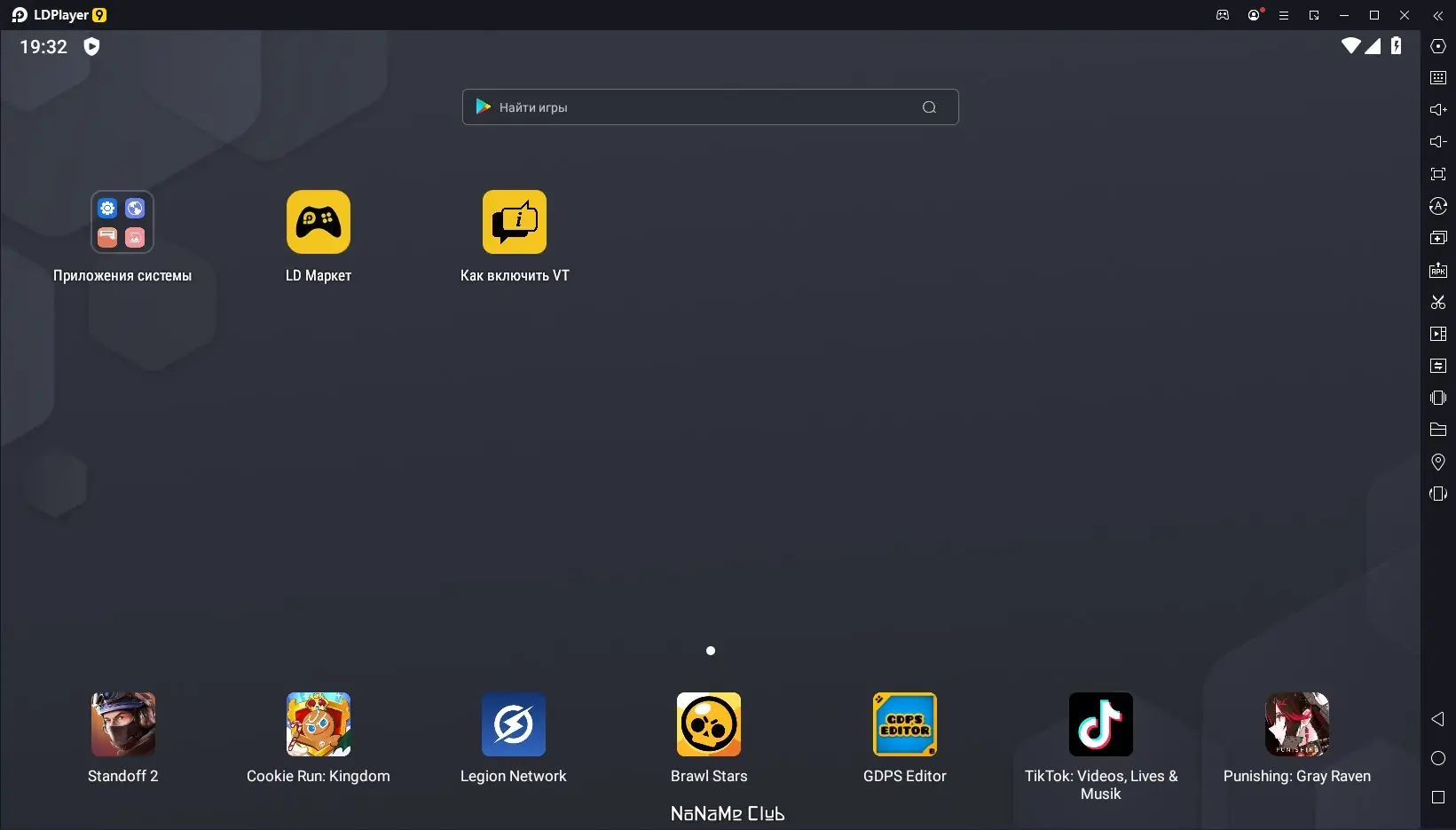Open the Standoff 2 game
This screenshot has height=830, width=1456.
(123, 724)
